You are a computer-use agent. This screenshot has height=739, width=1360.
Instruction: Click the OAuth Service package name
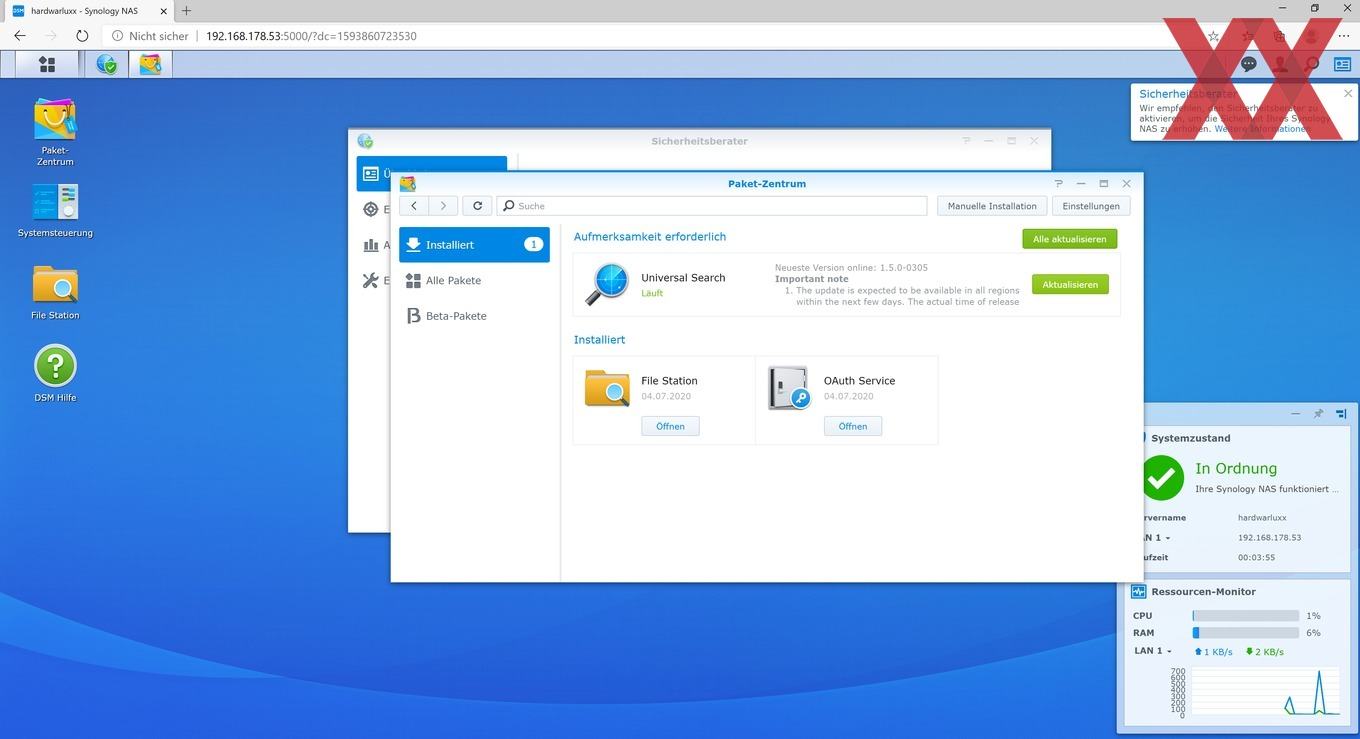[x=859, y=381]
